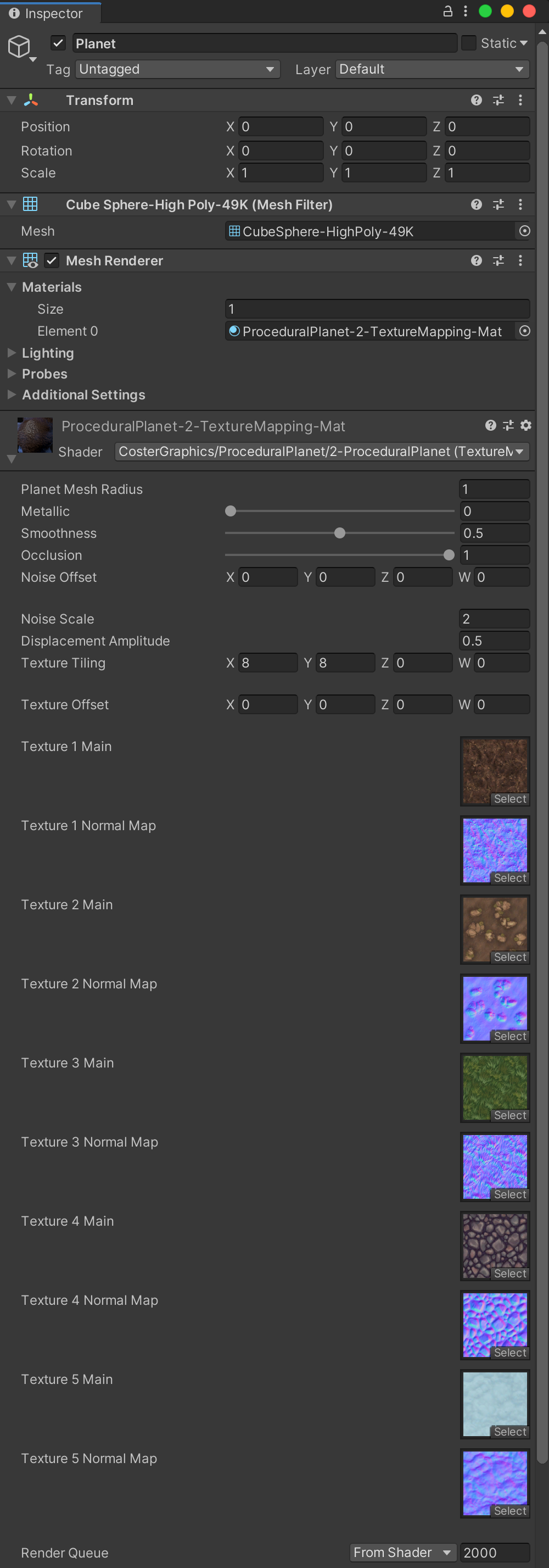Enable the Static checkbox
The height and width of the screenshot is (1568, 549).
point(468,43)
